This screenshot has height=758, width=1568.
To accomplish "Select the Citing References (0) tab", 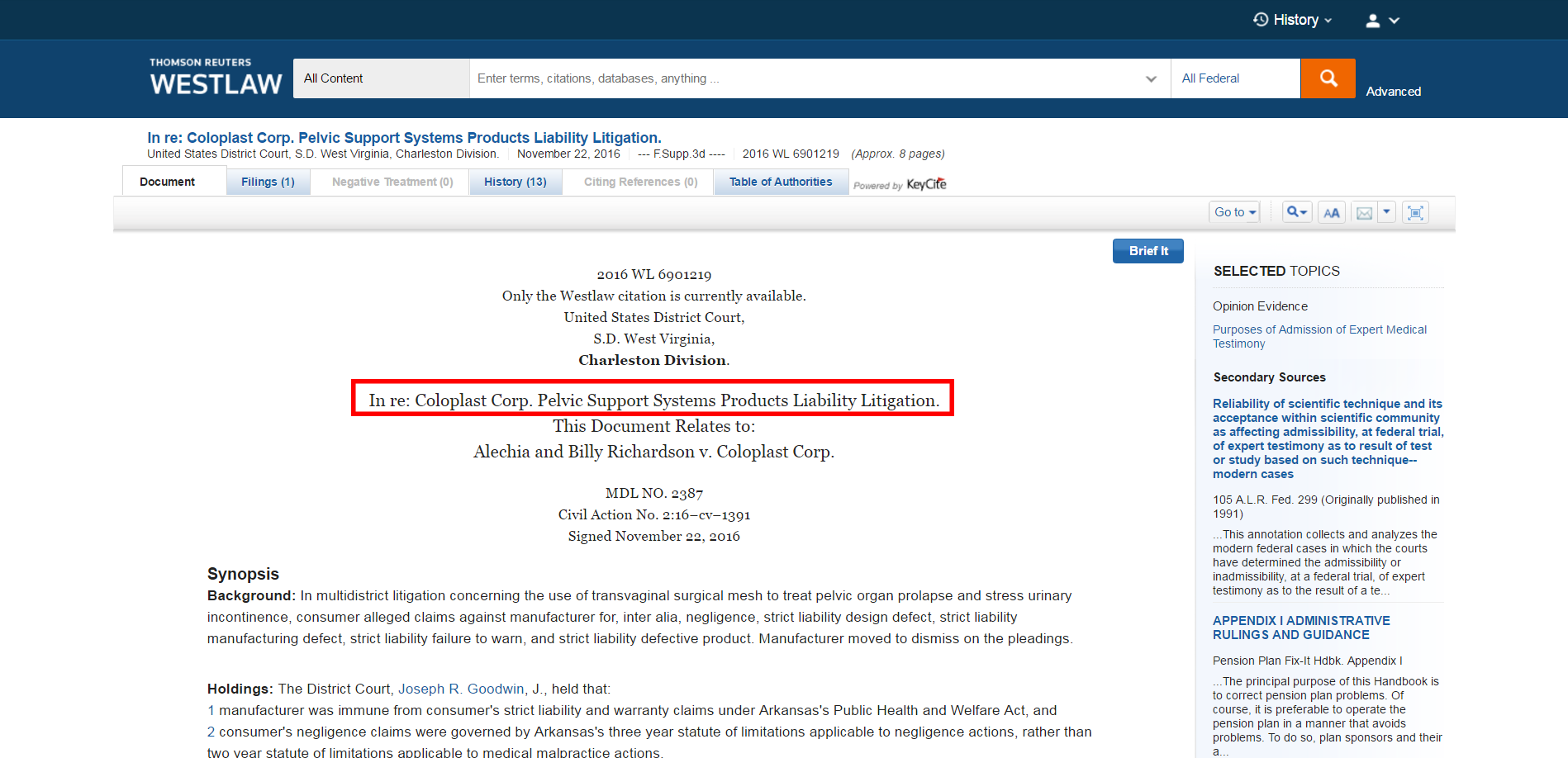I will click(x=640, y=182).
